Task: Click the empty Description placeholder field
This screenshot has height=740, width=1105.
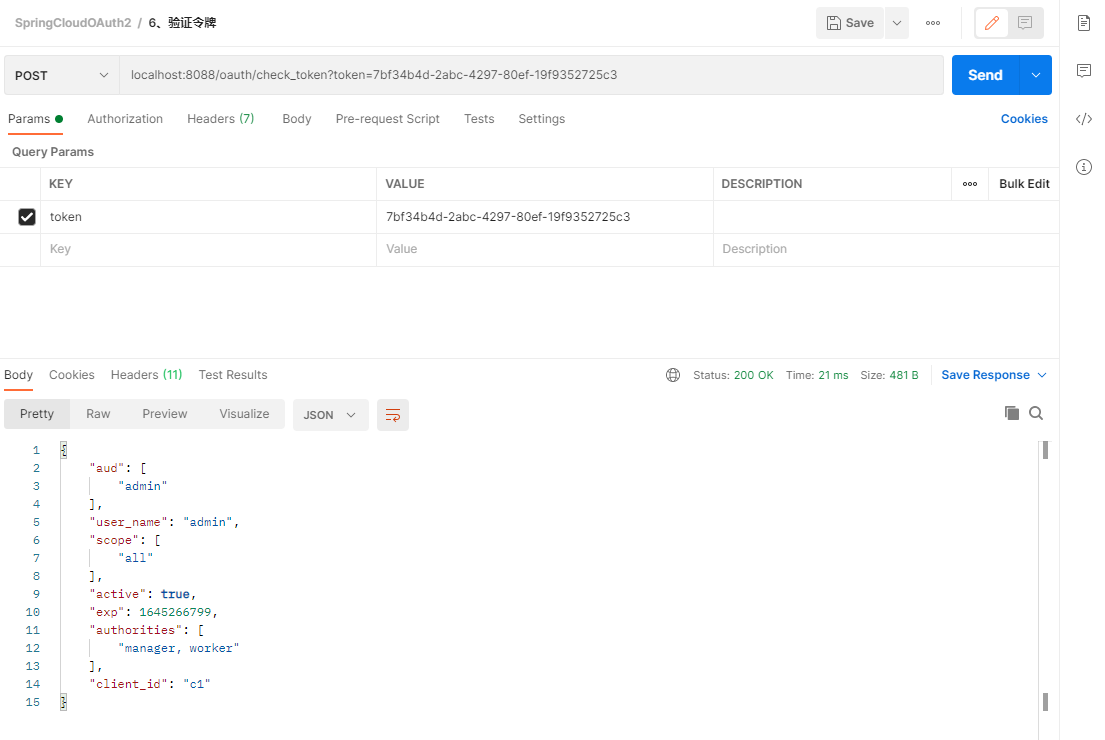Action: click(886, 249)
